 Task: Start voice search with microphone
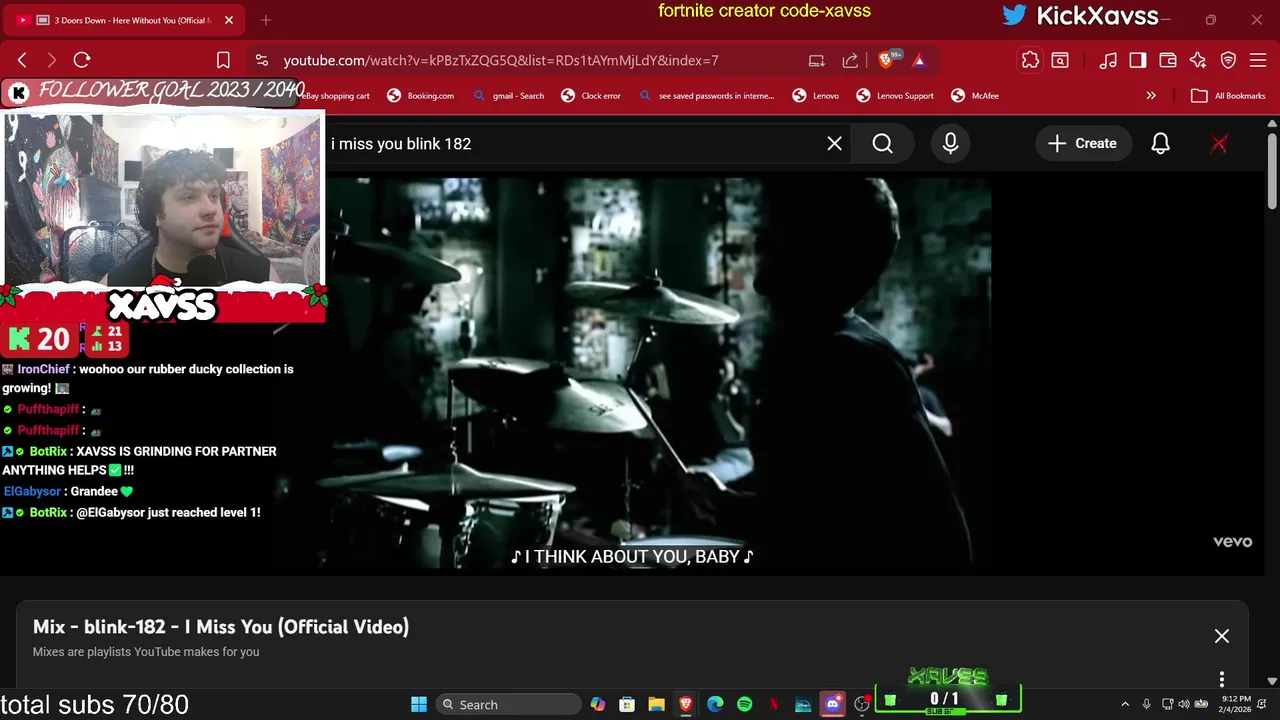coord(950,144)
